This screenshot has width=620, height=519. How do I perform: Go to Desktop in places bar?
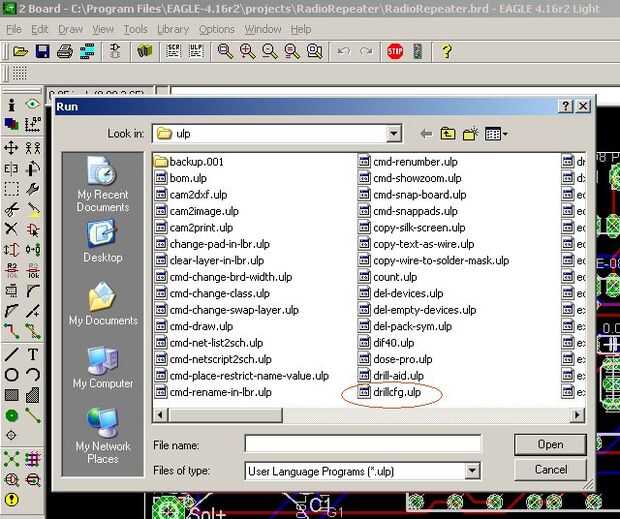coord(103,242)
